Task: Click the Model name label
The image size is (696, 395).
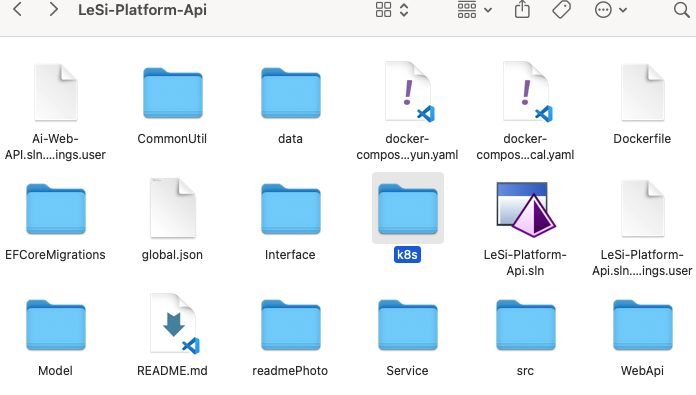Action: pyautogui.click(x=55, y=371)
